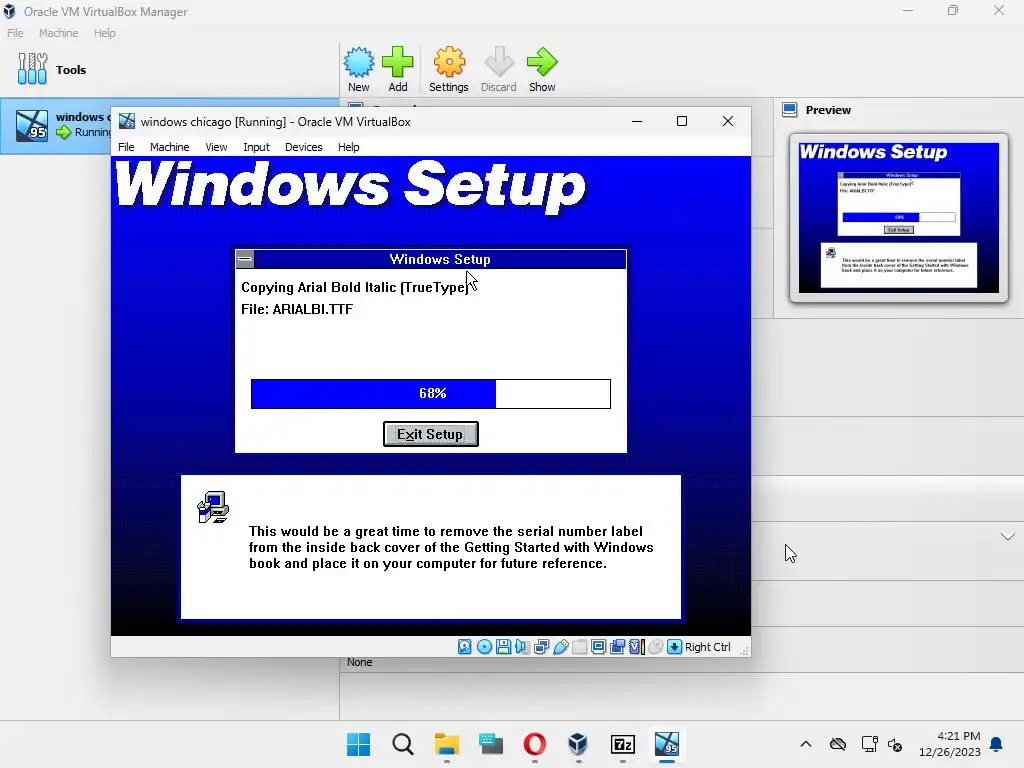Image resolution: width=1024 pixels, height=768 pixels.
Task: Open the notifications bell icon
Action: coord(996,744)
